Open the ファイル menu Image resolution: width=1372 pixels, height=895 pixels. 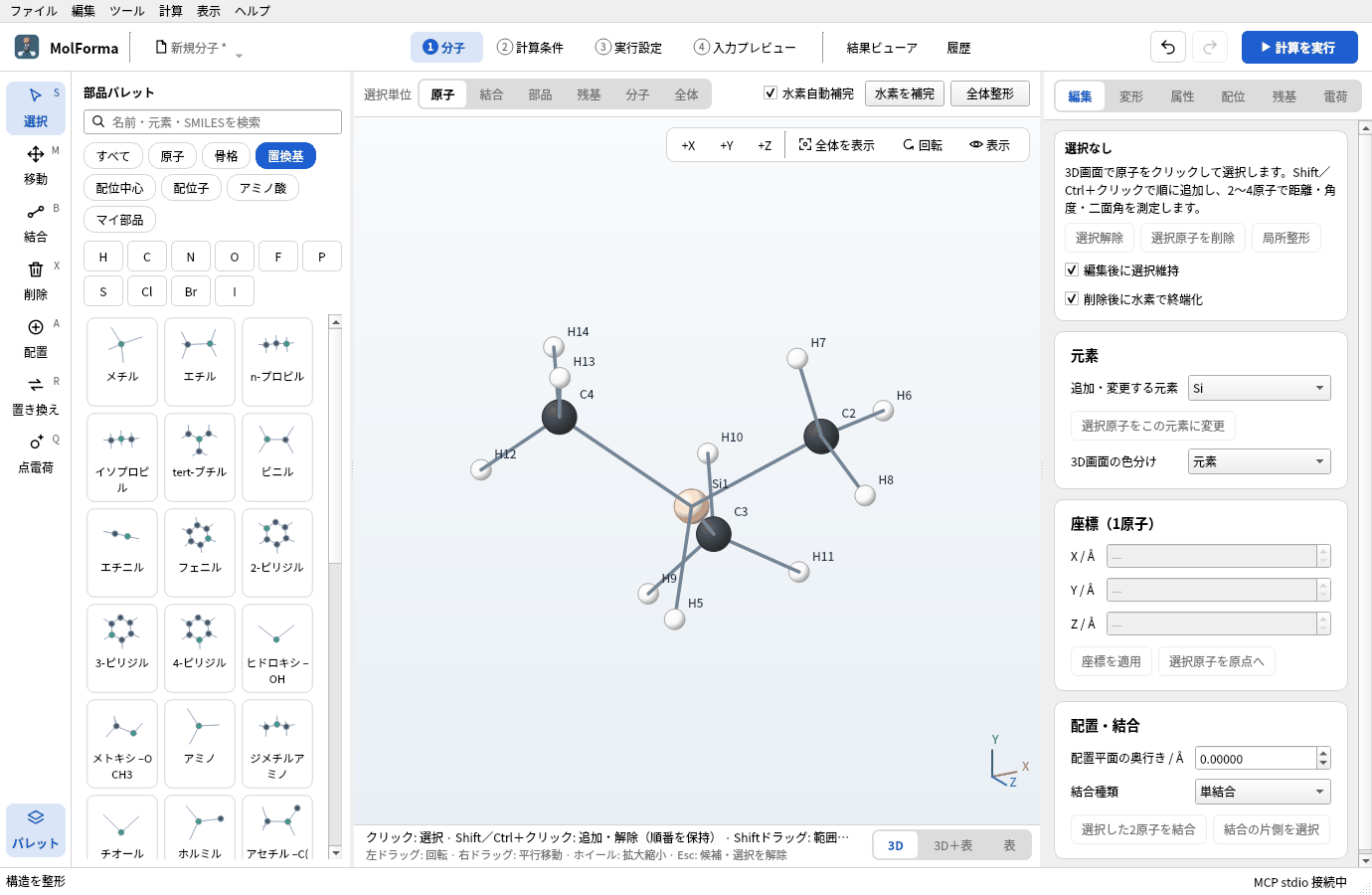34,11
